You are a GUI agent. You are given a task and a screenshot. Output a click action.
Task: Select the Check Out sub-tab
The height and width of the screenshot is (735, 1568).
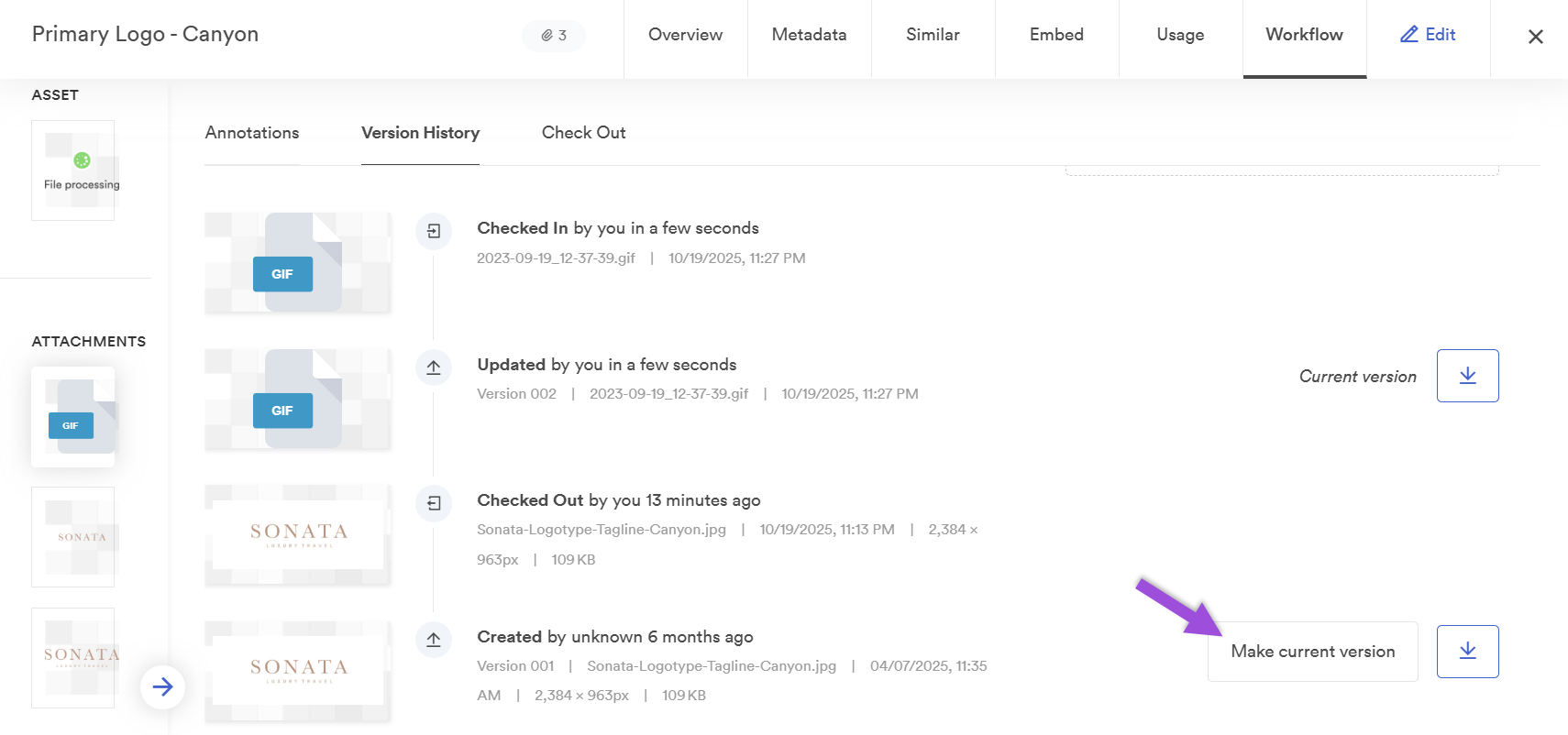click(x=583, y=133)
